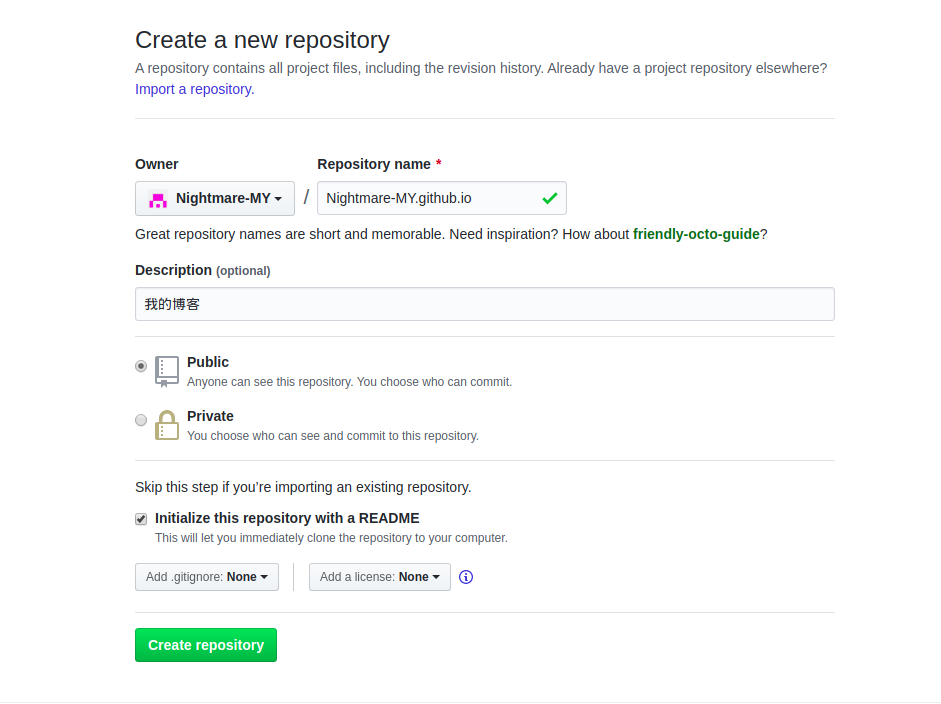Expand the Add .gitignore dropdown

tap(207, 577)
